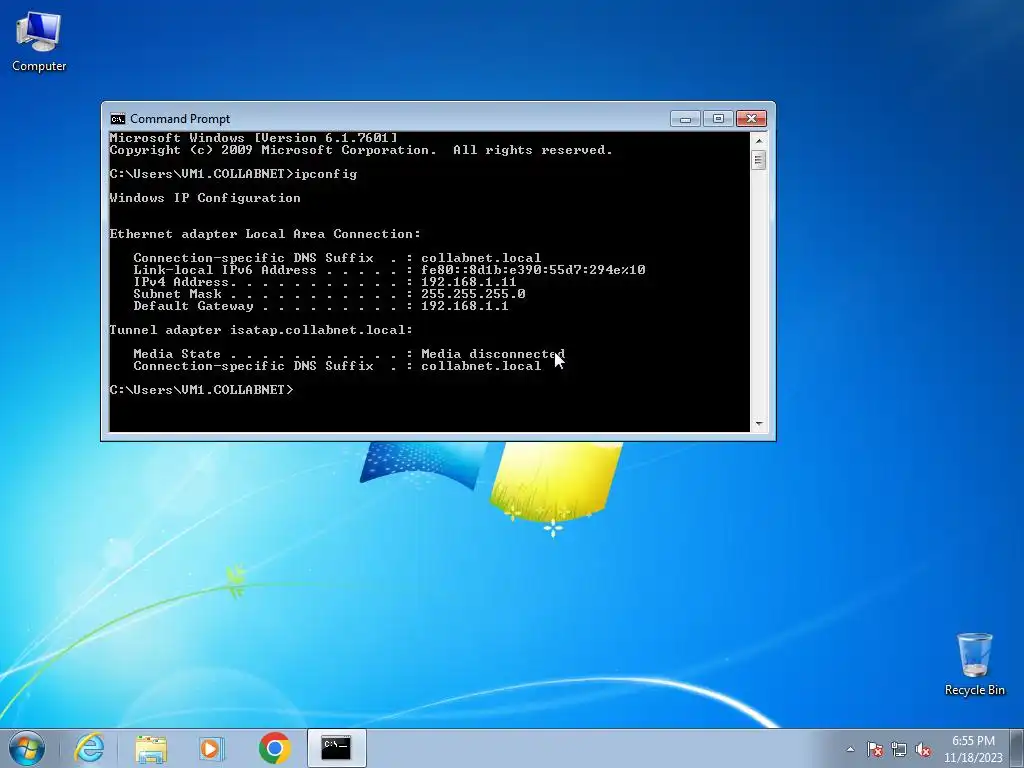Open the clock showing 6:55 PM
1024x768 pixels.
973,749
